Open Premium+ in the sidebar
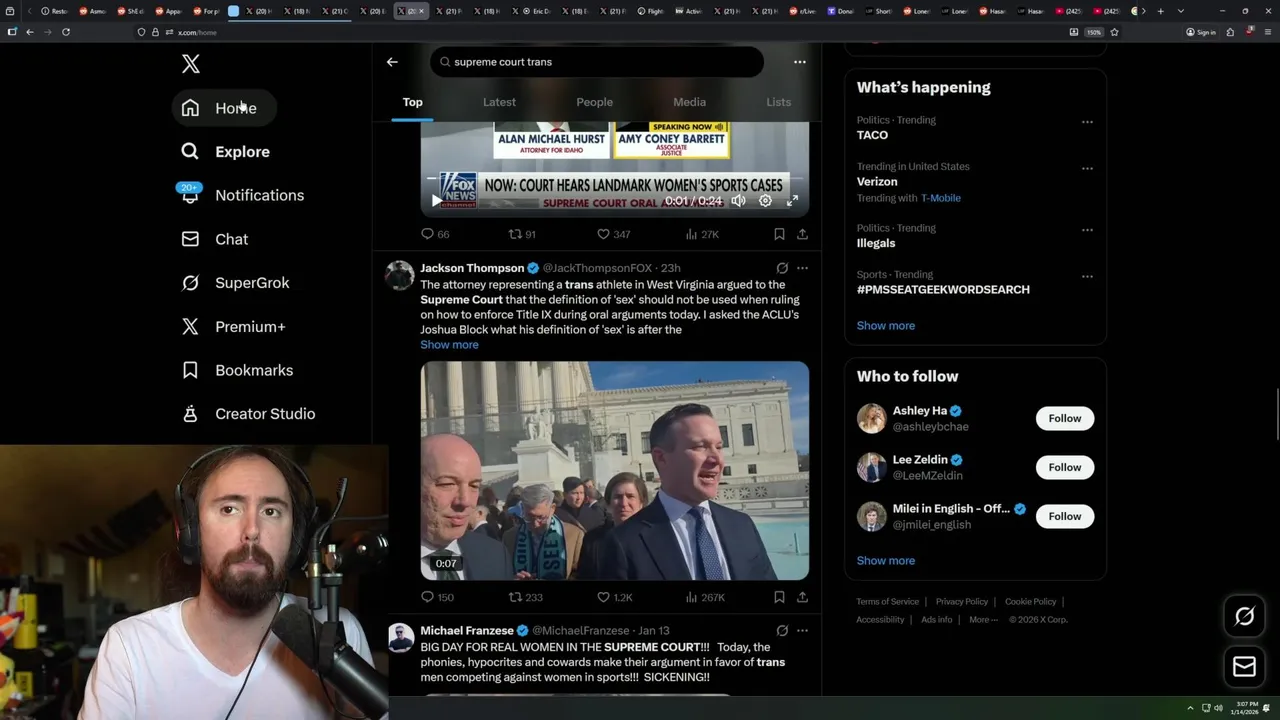 tap(234, 327)
